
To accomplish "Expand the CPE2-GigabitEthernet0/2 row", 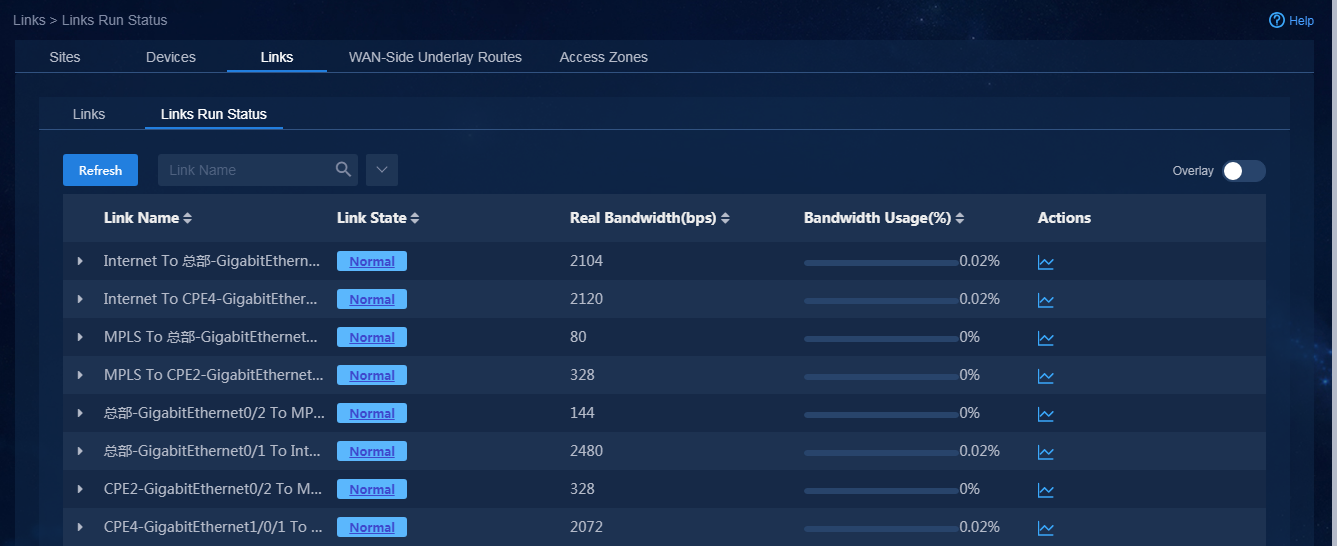I will pos(80,489).
